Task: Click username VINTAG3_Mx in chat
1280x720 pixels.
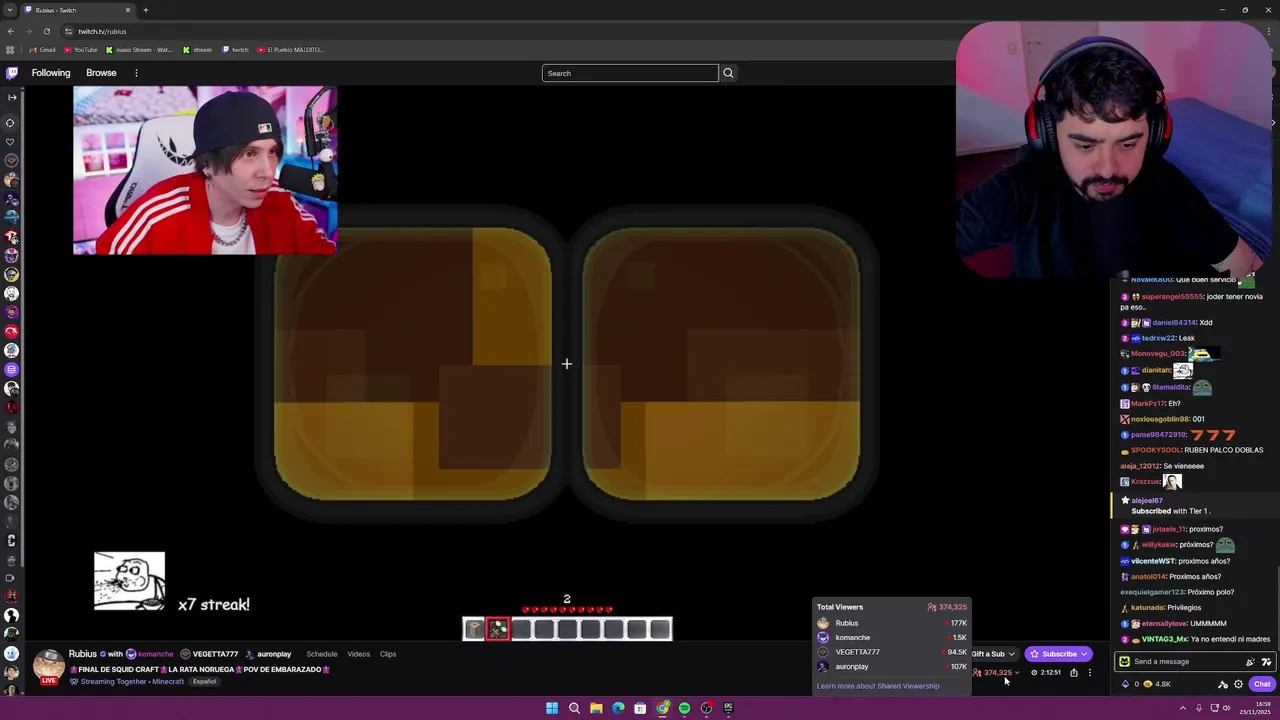Action: (1163, 639)
